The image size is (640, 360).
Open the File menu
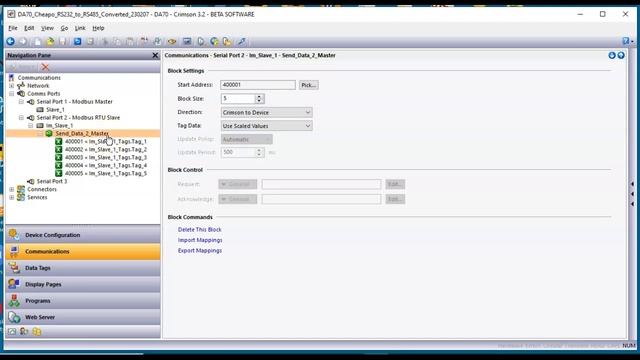[x=13, y=28]
